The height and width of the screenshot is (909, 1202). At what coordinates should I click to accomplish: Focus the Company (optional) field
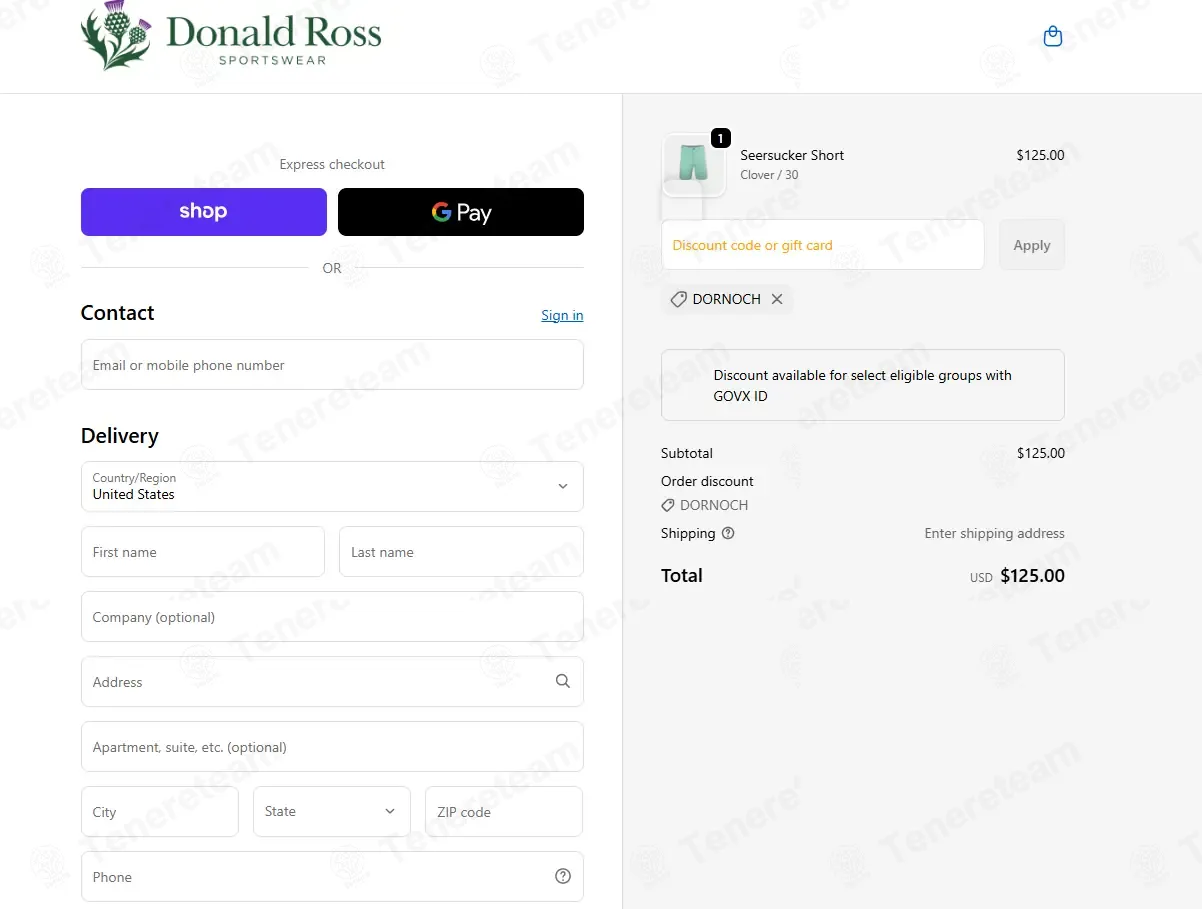pyautogui.click(x=332, y=617)
